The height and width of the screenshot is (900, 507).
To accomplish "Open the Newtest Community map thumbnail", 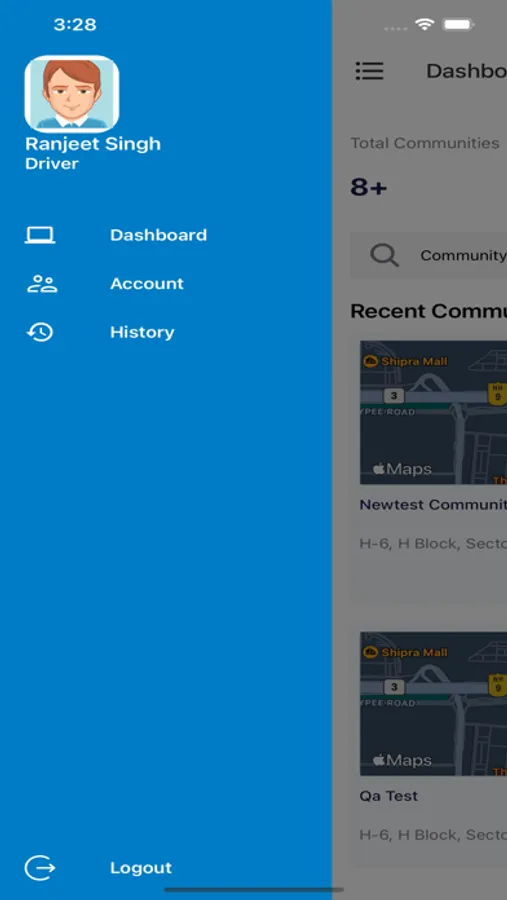I will pyautogui.click(x=434, y=412).
